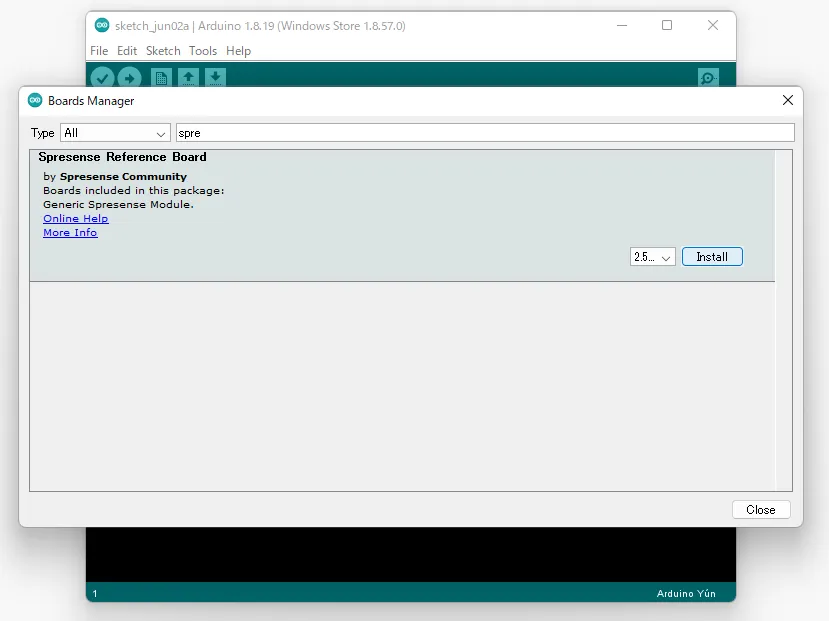Open the More Info link
Screen dimensions: 829x621
coord(70,233)
